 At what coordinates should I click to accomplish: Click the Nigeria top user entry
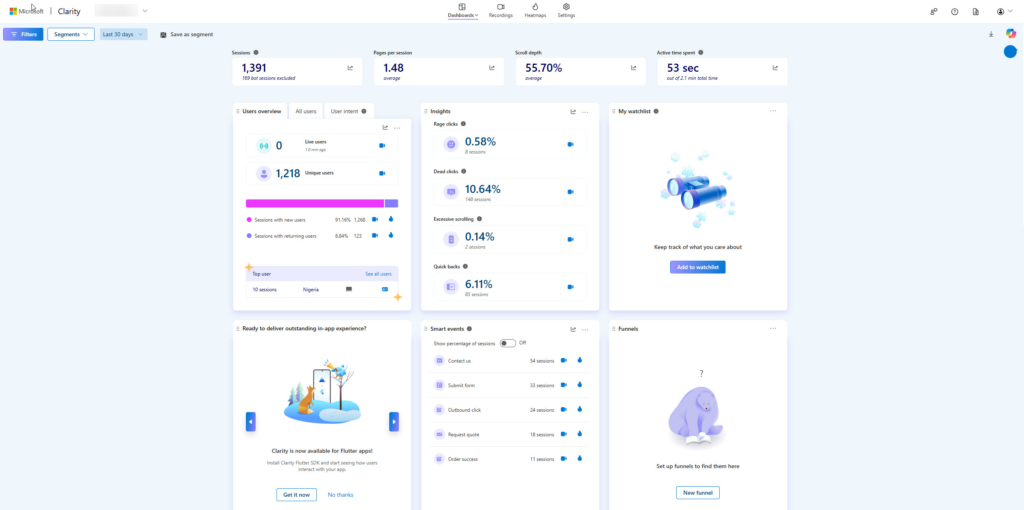pos(311,289)
